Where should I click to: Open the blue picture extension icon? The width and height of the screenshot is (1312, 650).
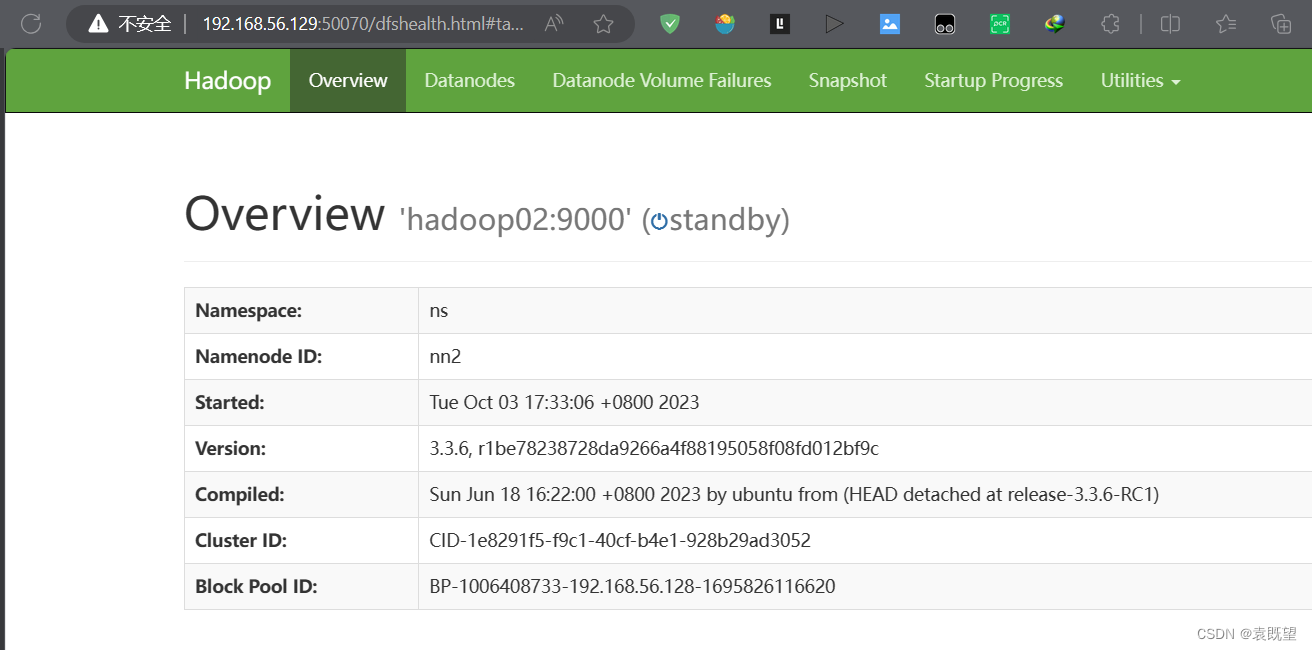click(x=890, y=24)
